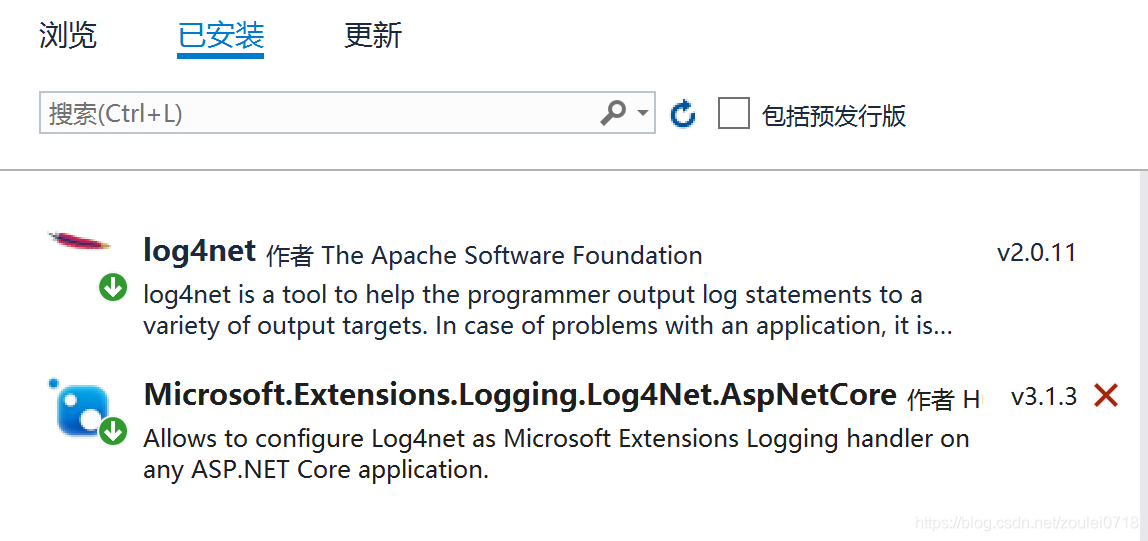Open the 已安装 tab
The height and width of the screenshot is (541, 1148).
(x=220, y=36)
